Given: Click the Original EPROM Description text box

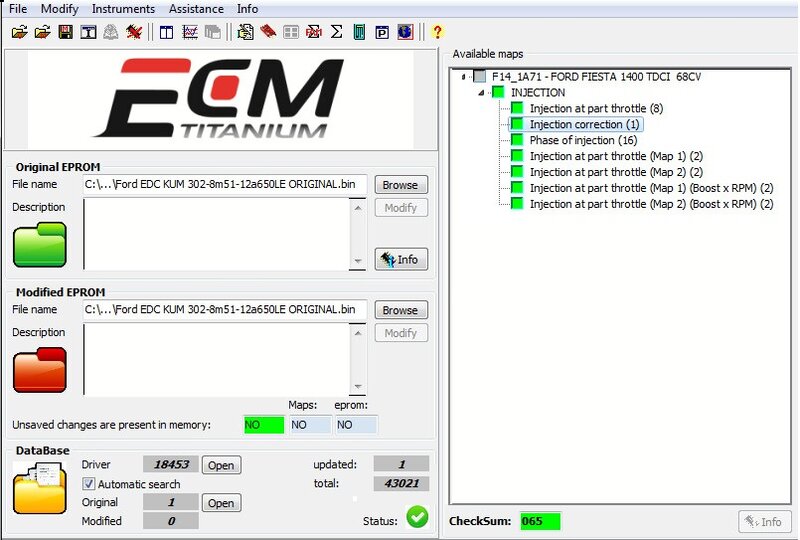Looking at the screenshot, I should 216,234.
